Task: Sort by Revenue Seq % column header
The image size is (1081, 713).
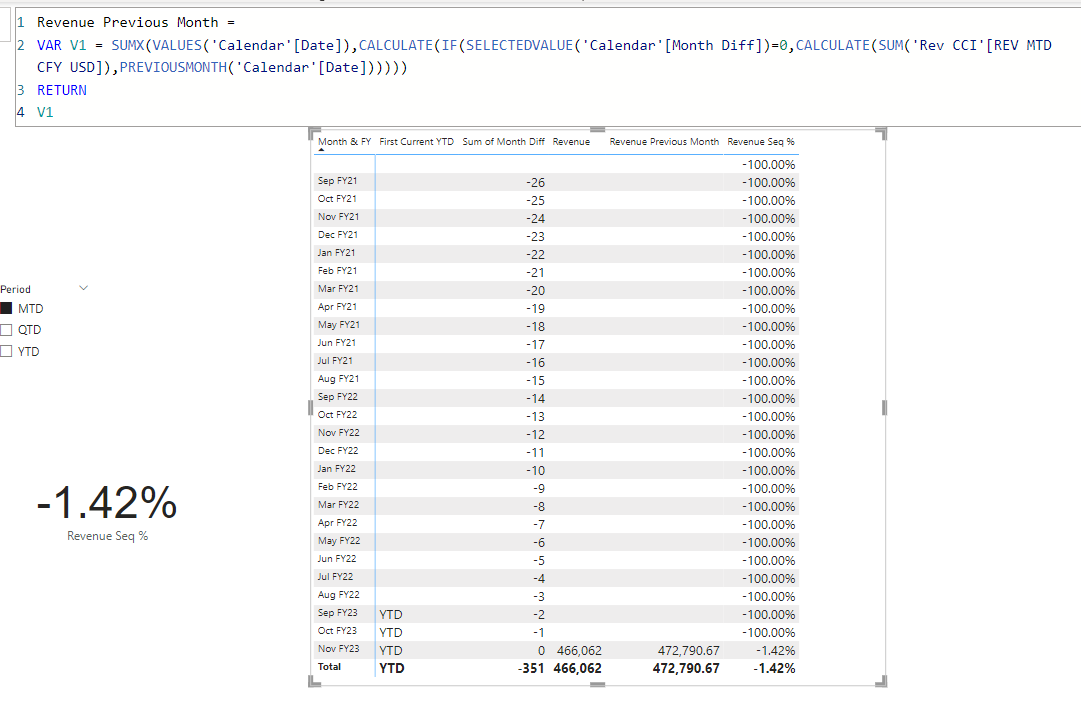Action: coord(760,141)
